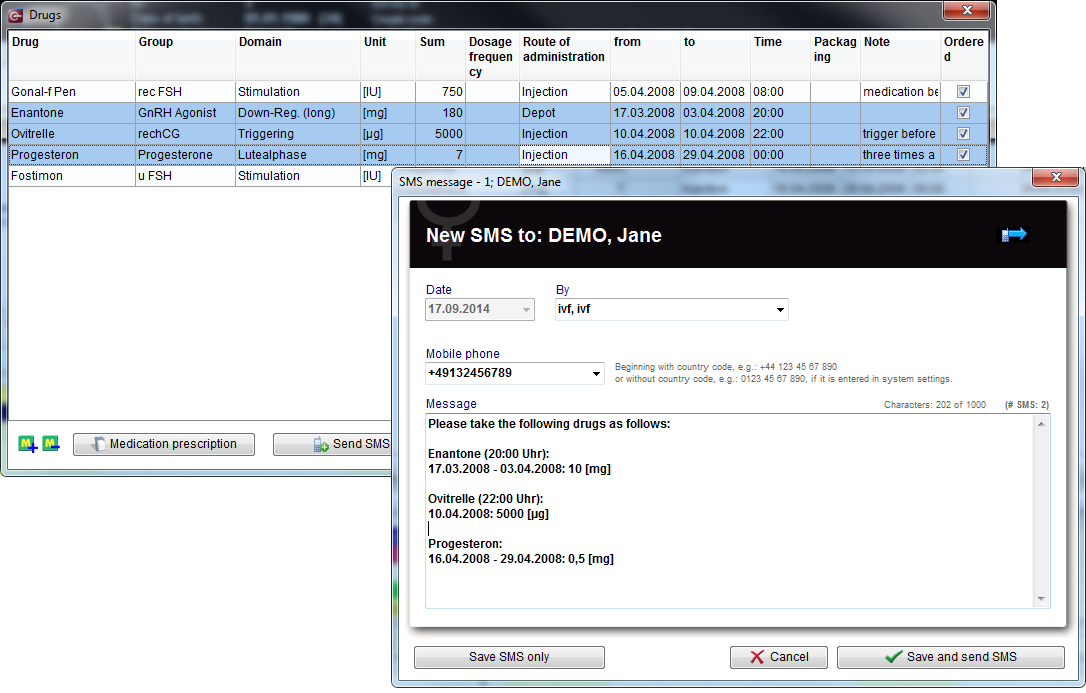Screen dimensions: 1086x693
Task: Click the green add medication icon
Action: (28, 444)
